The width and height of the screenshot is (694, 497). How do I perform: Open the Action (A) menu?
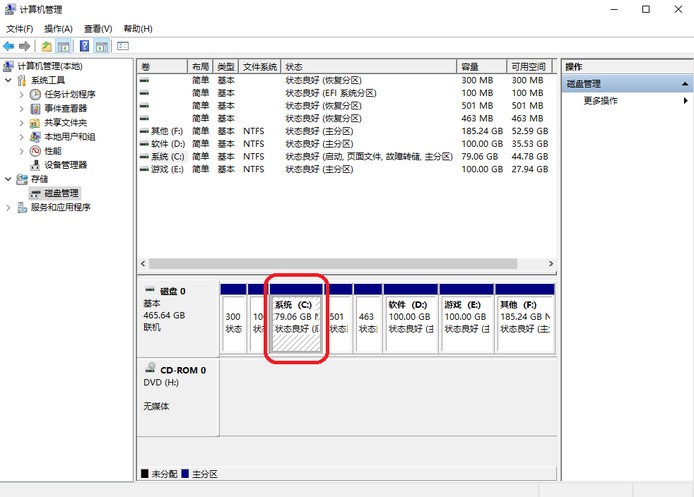pyautogui.click(x=58, y=29)
